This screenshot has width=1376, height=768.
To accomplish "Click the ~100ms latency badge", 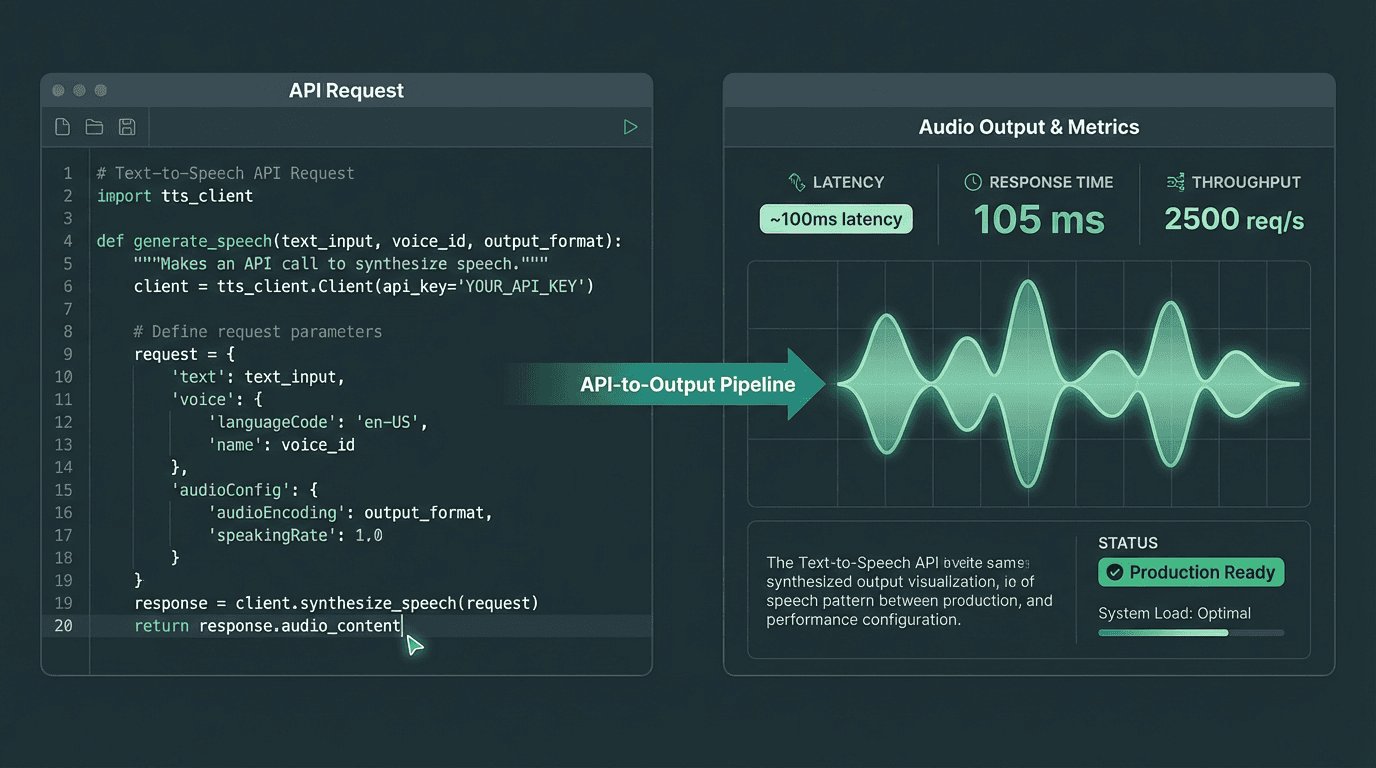I will 837,219.
